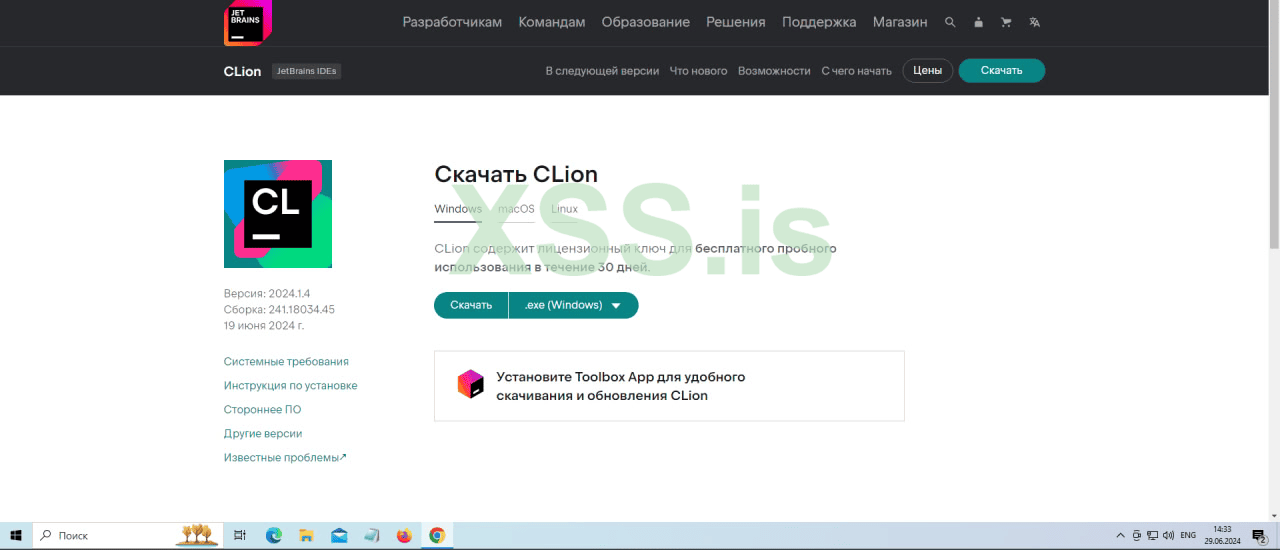Click the CLion title in subheader
The height and width of the screenshot is (550, 1280).
point(243,71)
